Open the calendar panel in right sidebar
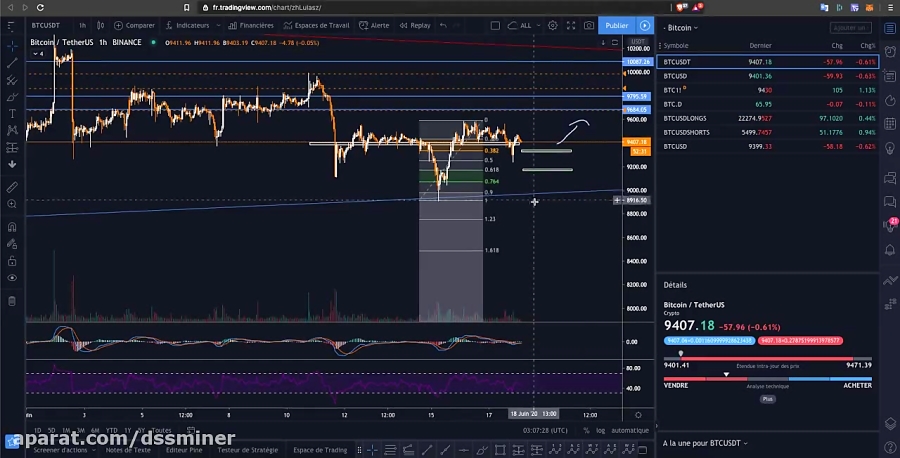The height and width of the screenshot is (458, 900). 890,123
